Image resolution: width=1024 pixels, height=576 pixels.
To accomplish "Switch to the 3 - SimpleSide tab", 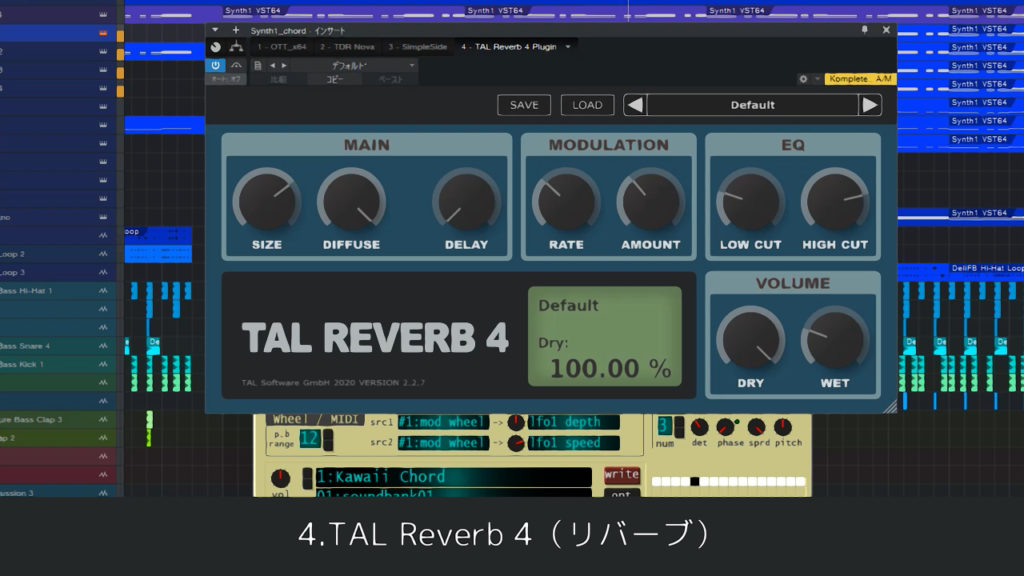I will coord(417,47).
